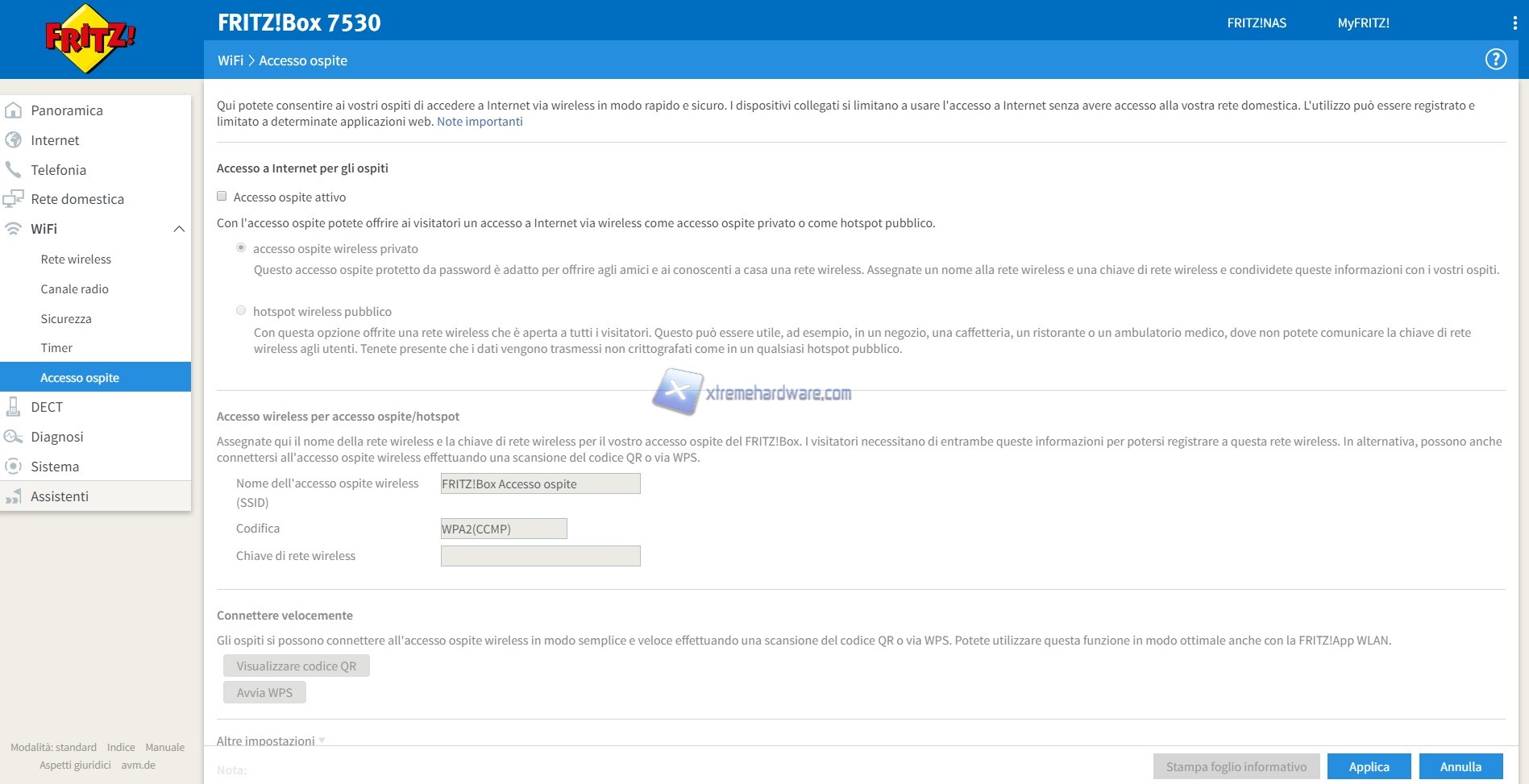Click the Chiave di rete wireless field
This screenshot has height=784, width=1529.
click(540, 556)
